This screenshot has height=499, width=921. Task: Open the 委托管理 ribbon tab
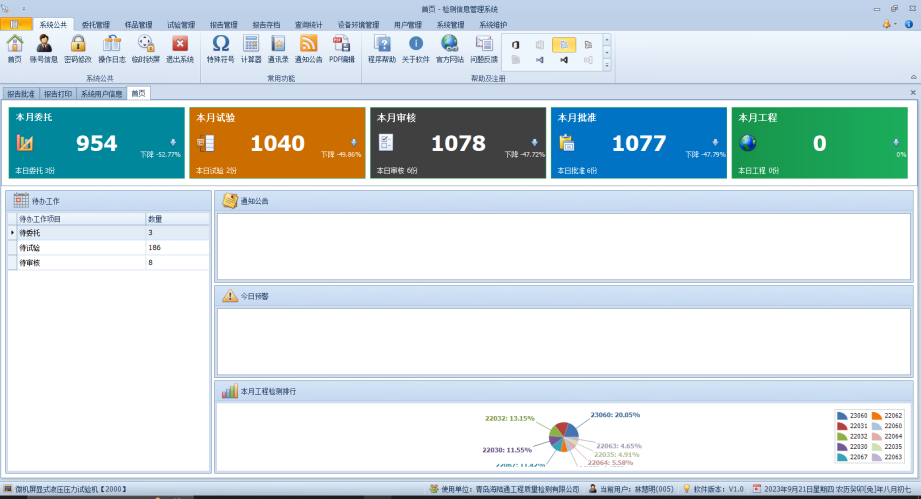pos(95,24)
